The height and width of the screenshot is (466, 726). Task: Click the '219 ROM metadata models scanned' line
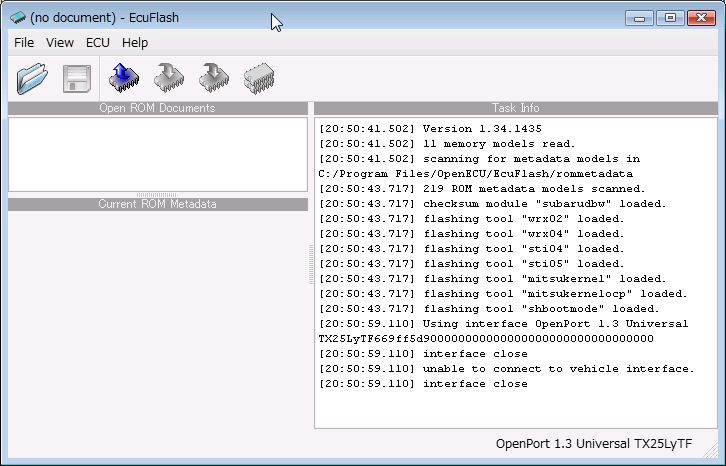482,189
